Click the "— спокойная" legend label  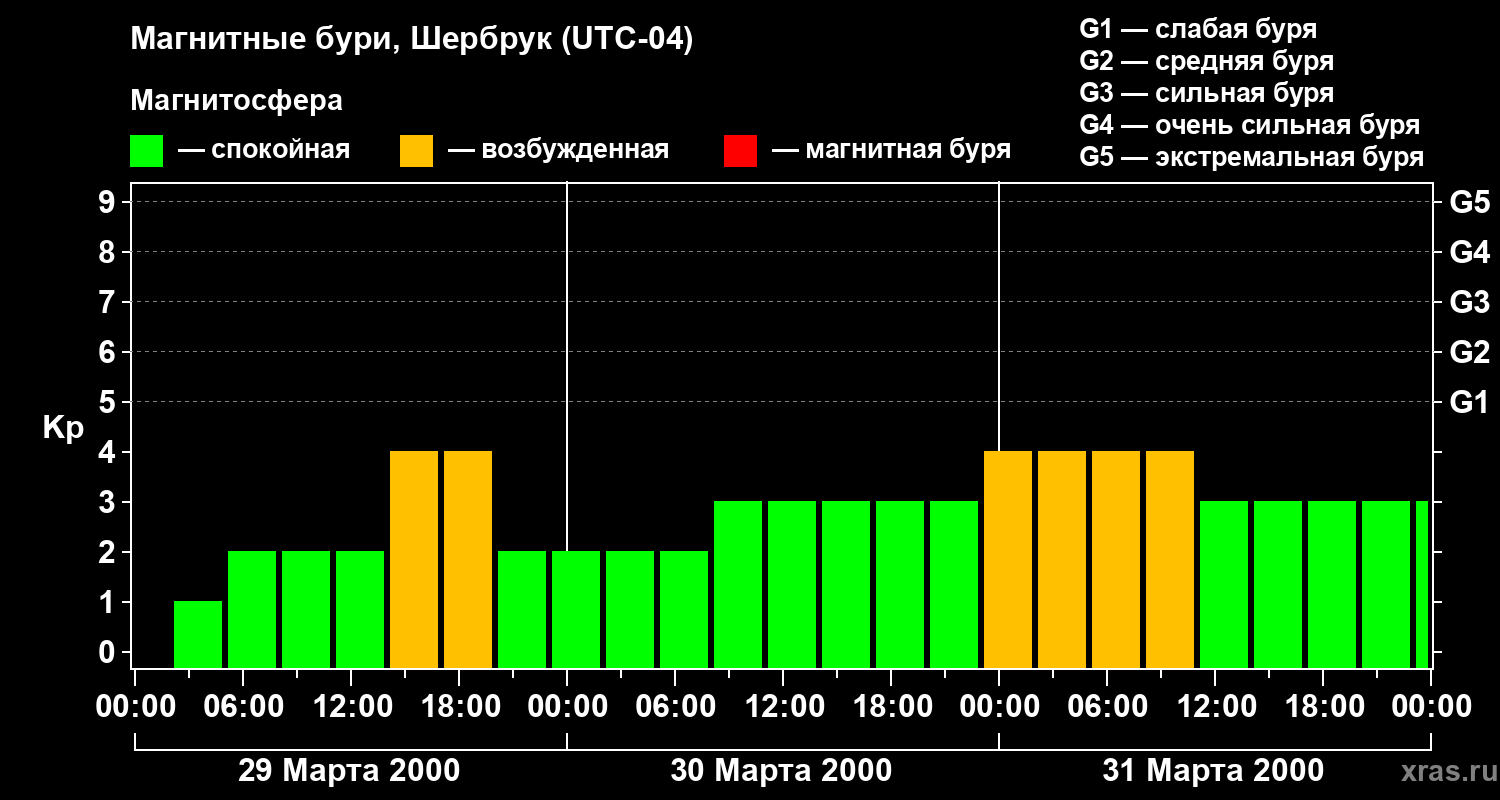264,150
